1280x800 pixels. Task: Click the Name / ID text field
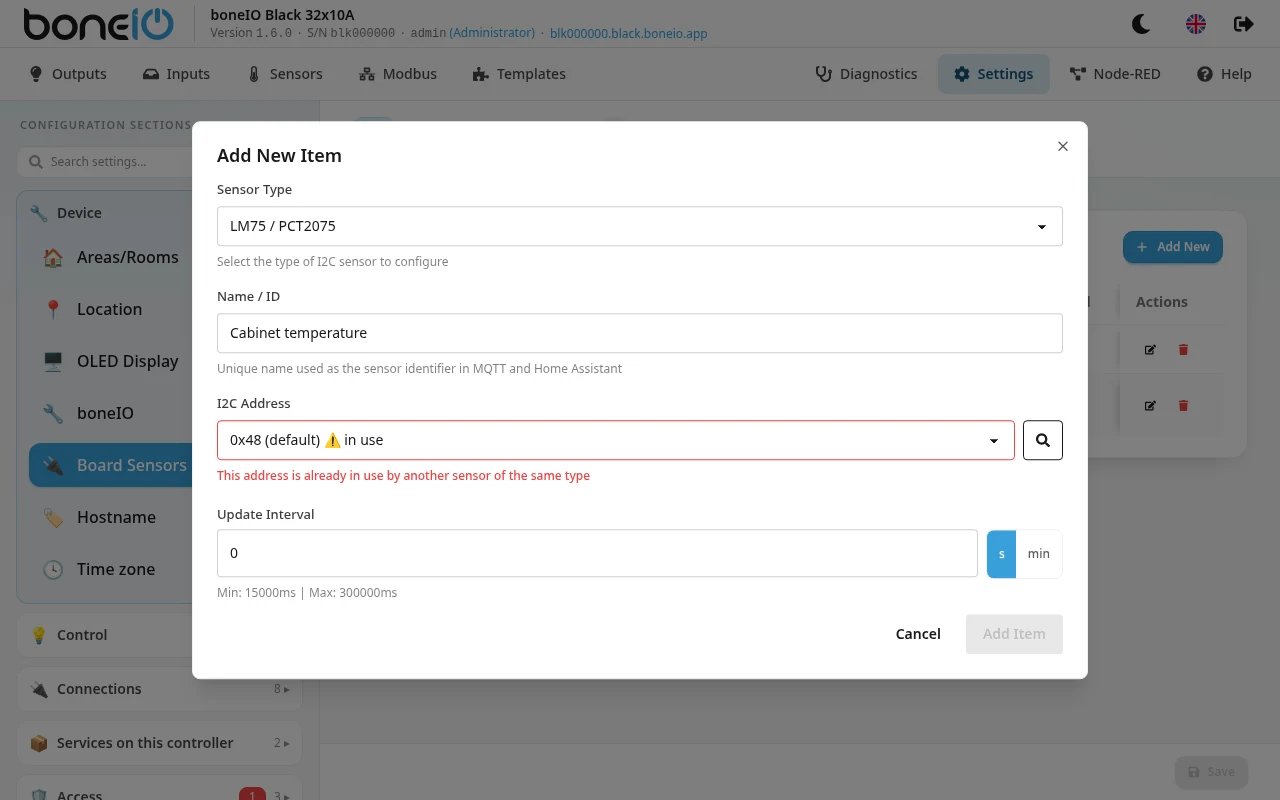640,333
